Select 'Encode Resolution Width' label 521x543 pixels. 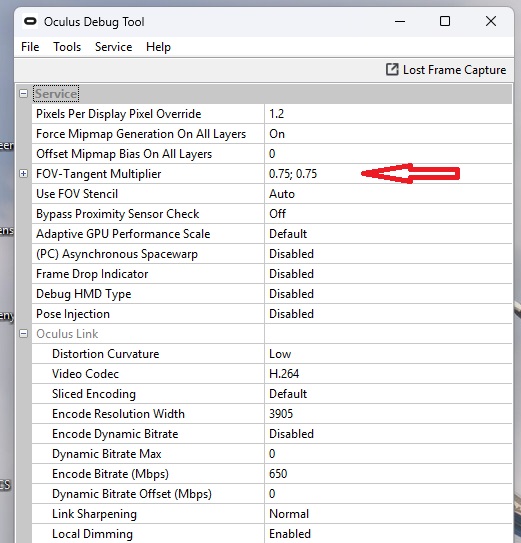click(118, 413)
